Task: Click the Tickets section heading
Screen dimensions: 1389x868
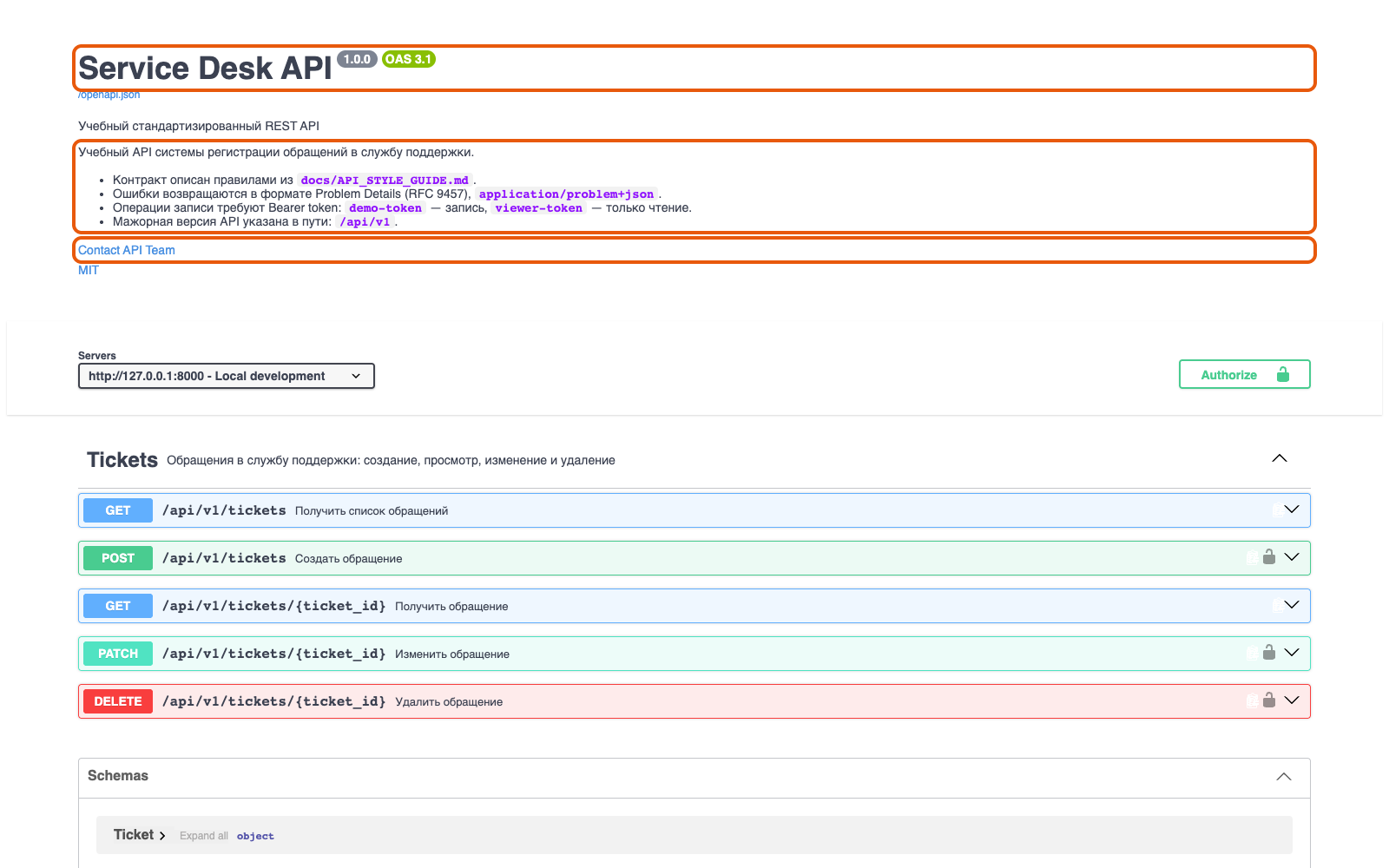Action: point(122,460)
